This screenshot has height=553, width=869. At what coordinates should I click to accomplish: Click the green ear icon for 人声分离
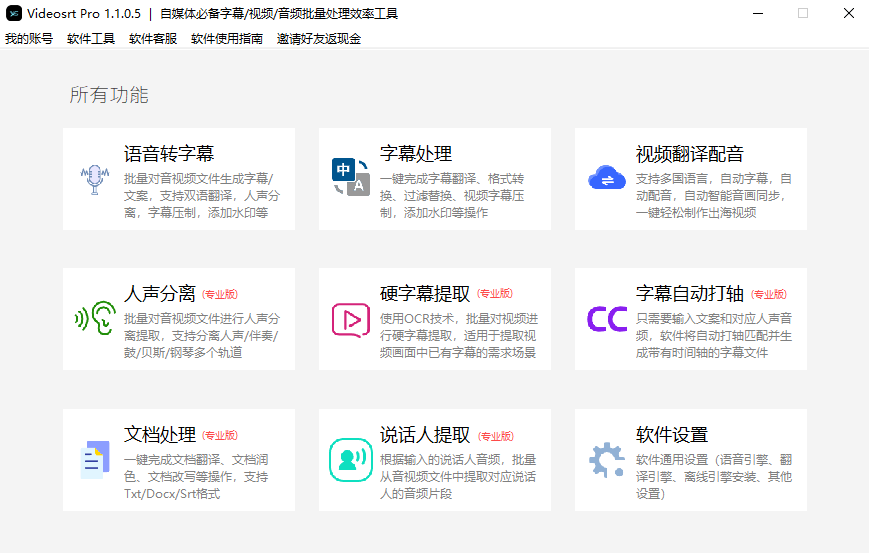click(x=95, y=318)
